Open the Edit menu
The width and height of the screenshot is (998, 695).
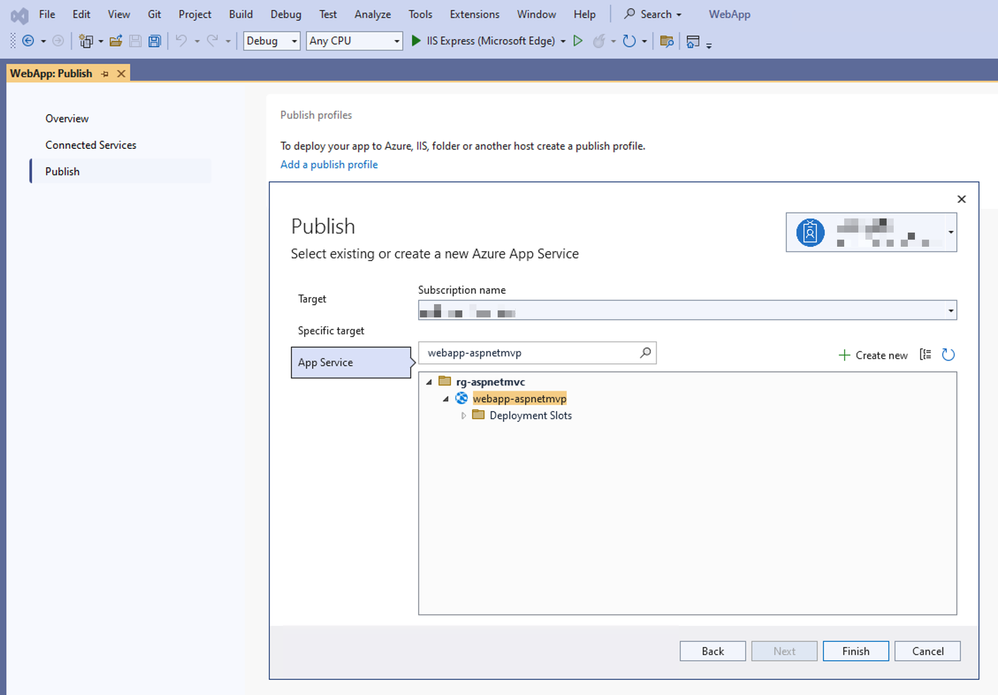point(81,14)
